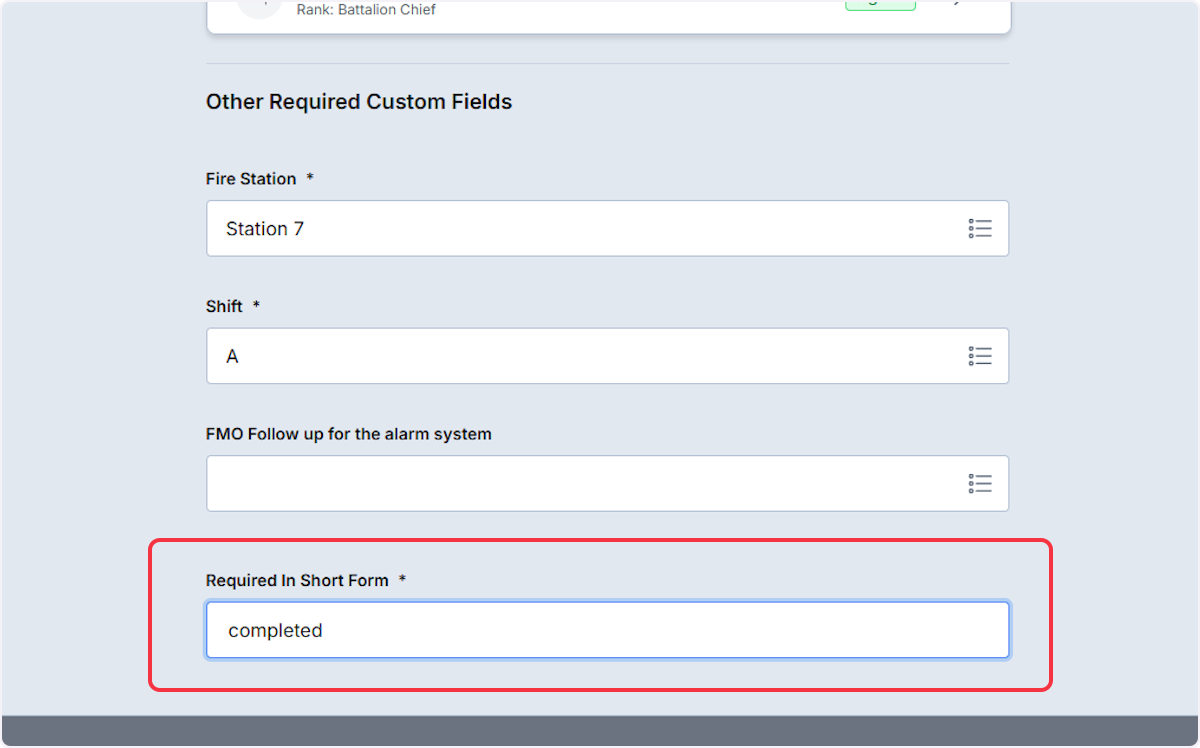Viewport: 1200px width, 748px height.
Task: Select the Shift dropdown showing A
Action: (607, 356)
